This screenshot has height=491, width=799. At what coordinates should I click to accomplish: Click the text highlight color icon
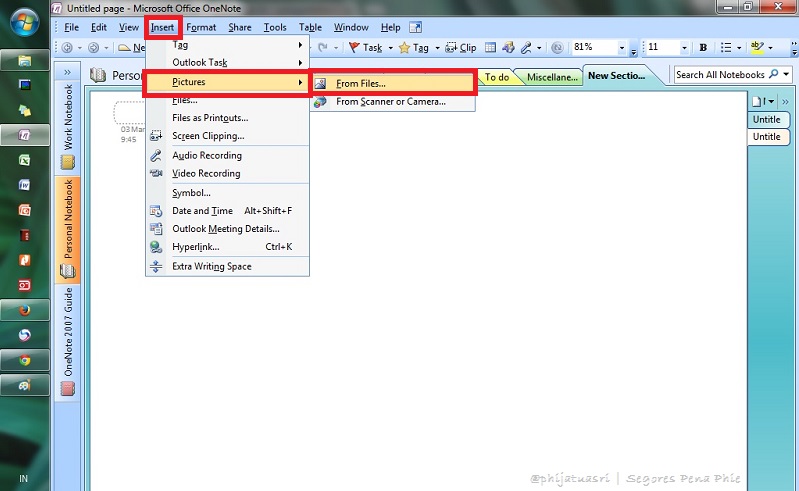coord(757,47)
